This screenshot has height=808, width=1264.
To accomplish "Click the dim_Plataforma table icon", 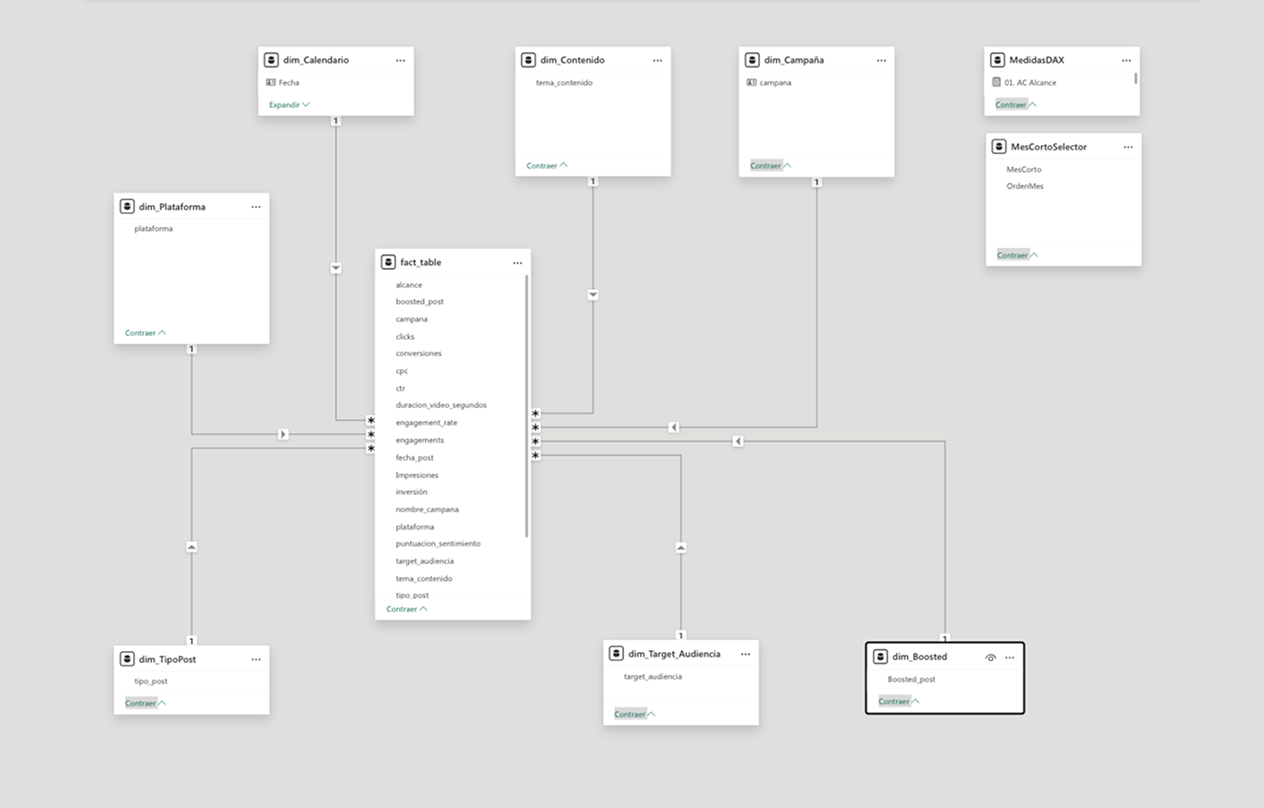I will click(x=127, y=207).
